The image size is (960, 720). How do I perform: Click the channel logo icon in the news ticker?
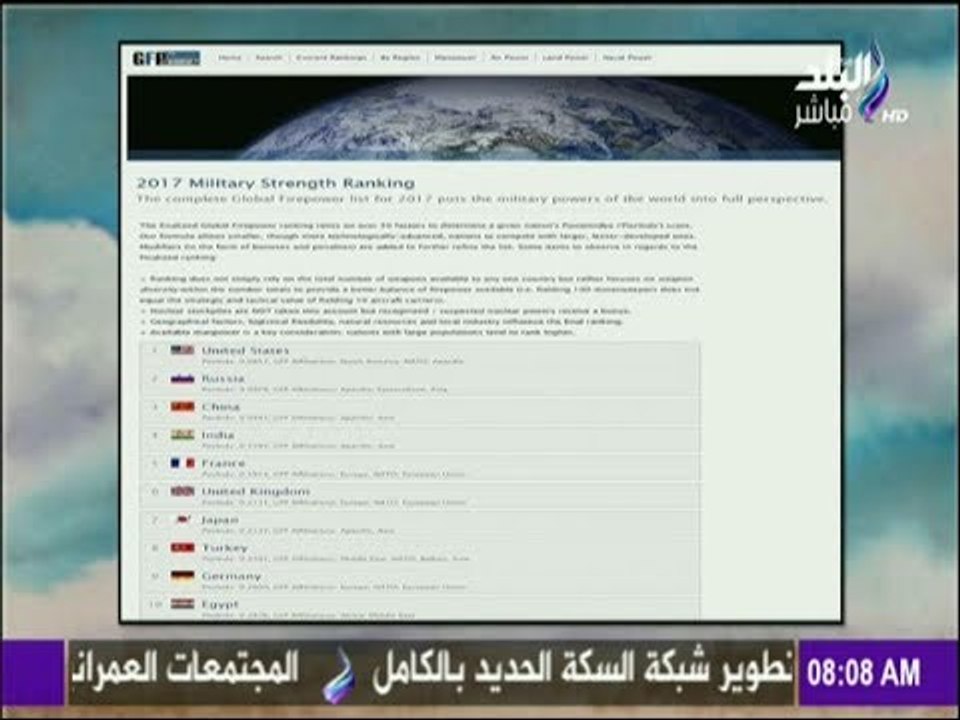coord(339,677)
